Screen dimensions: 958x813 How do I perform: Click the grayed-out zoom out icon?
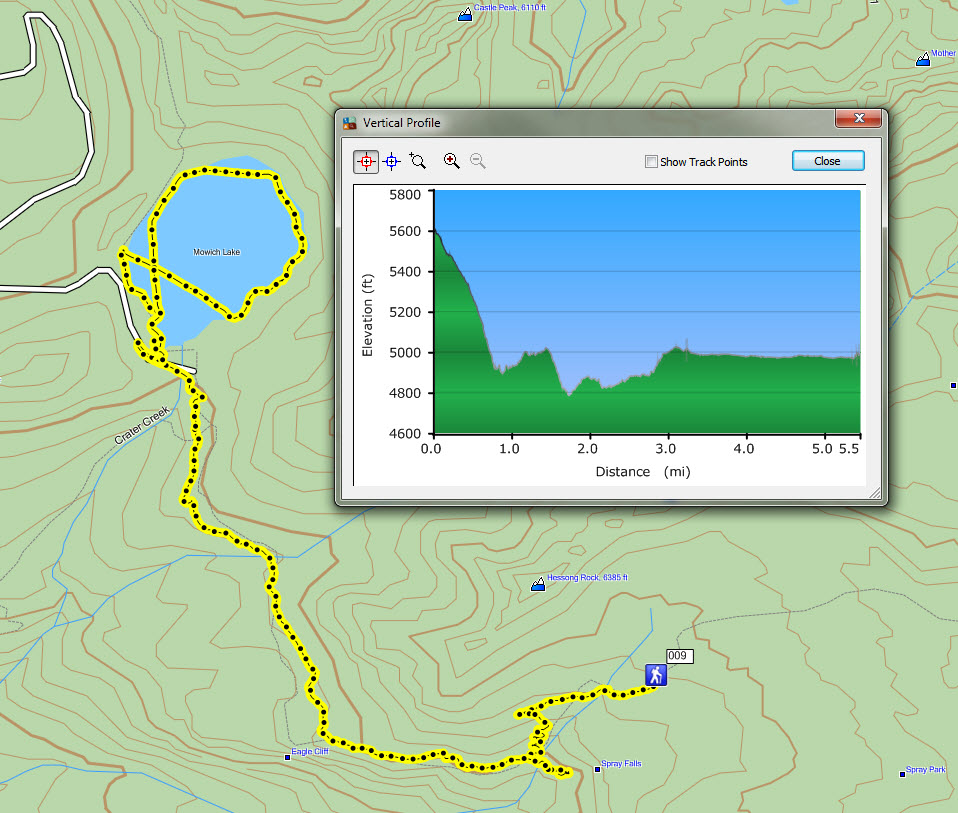(x=478, y=161)
